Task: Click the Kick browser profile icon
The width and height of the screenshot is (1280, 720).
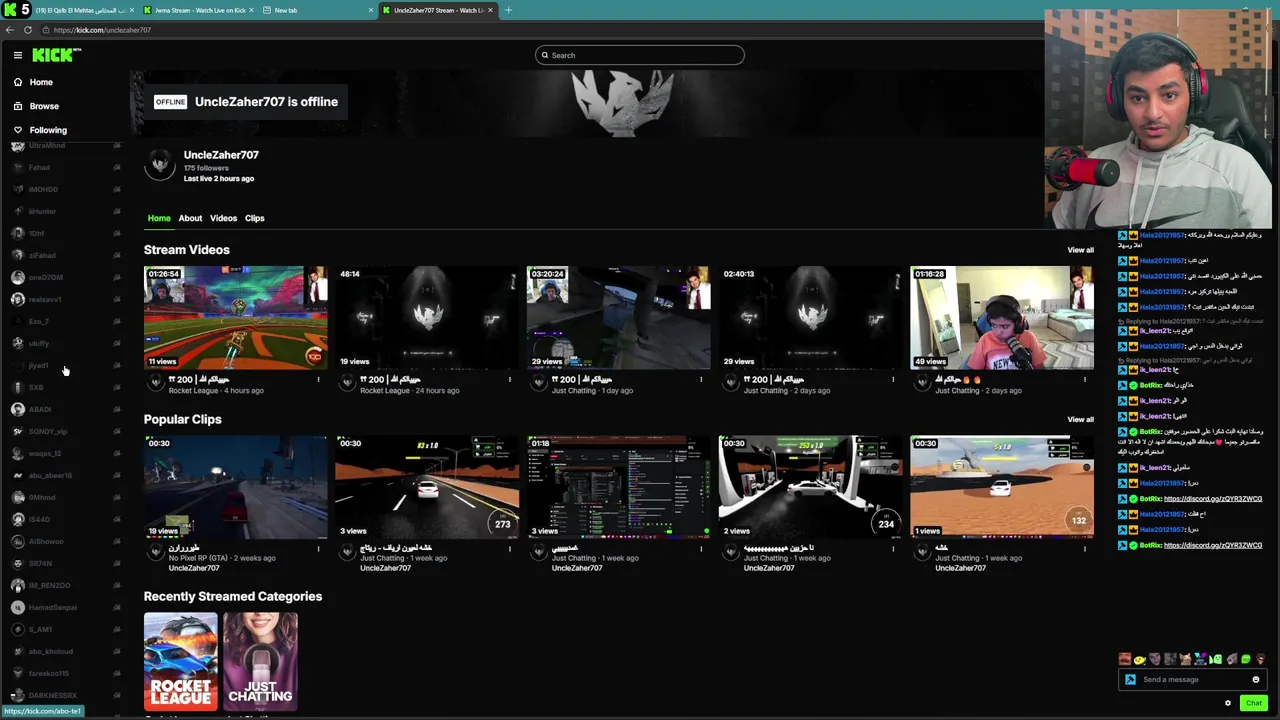Action: 18,10
